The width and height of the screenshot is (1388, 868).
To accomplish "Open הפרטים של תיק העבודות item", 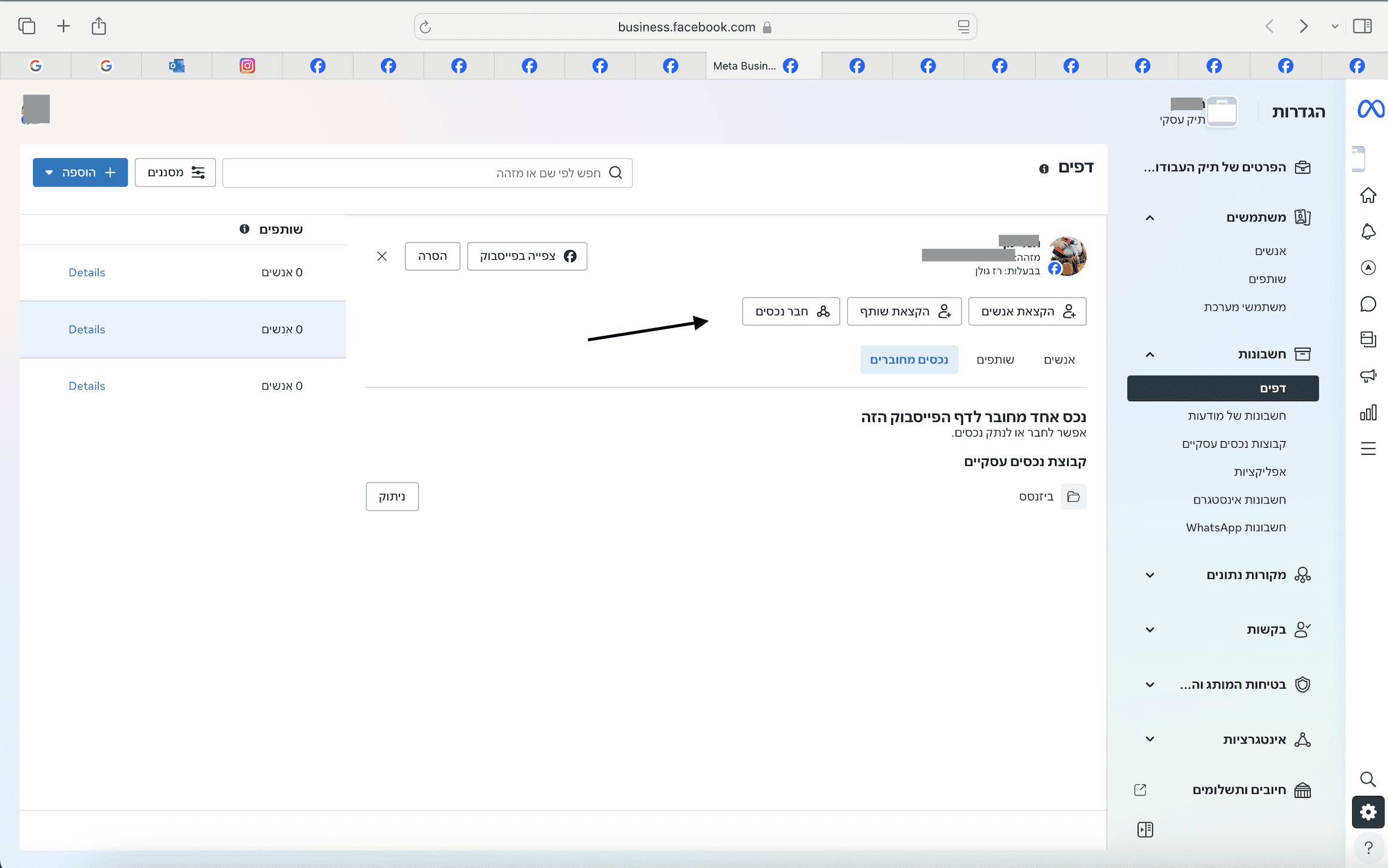I will [x=1226, y=167].
